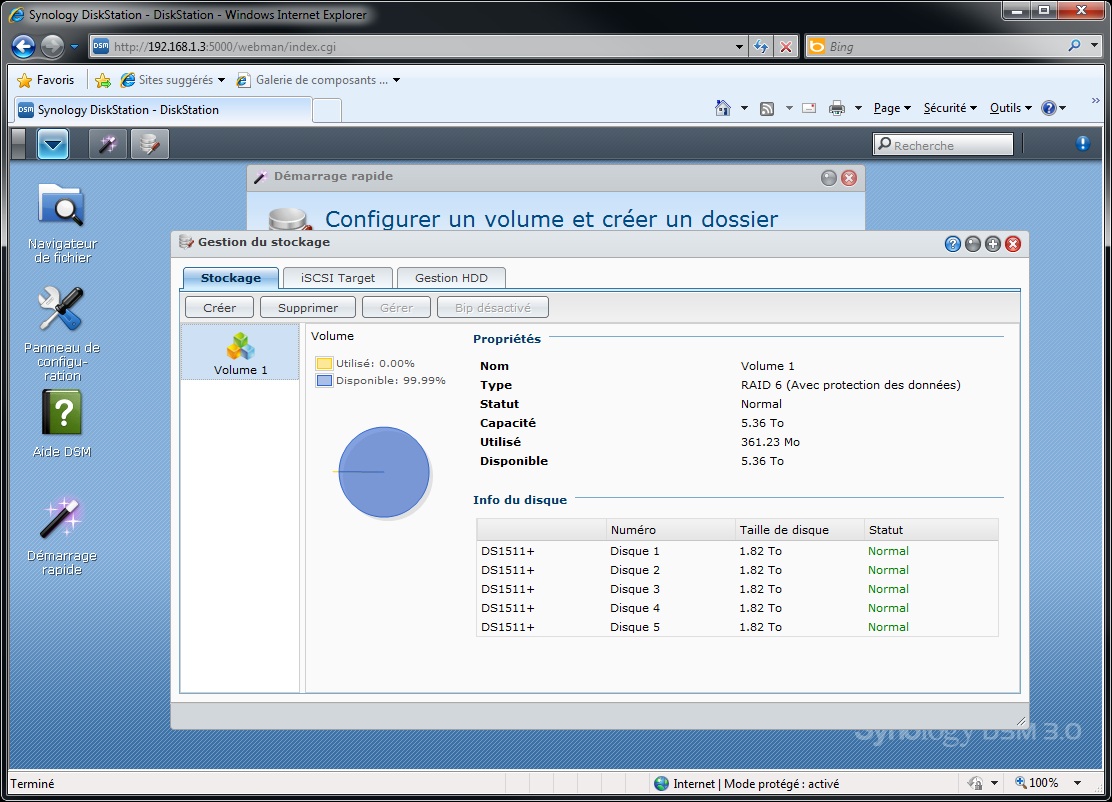Click the DSM main menu arrow button
1112x802 pixels.
tap(53, 145)
